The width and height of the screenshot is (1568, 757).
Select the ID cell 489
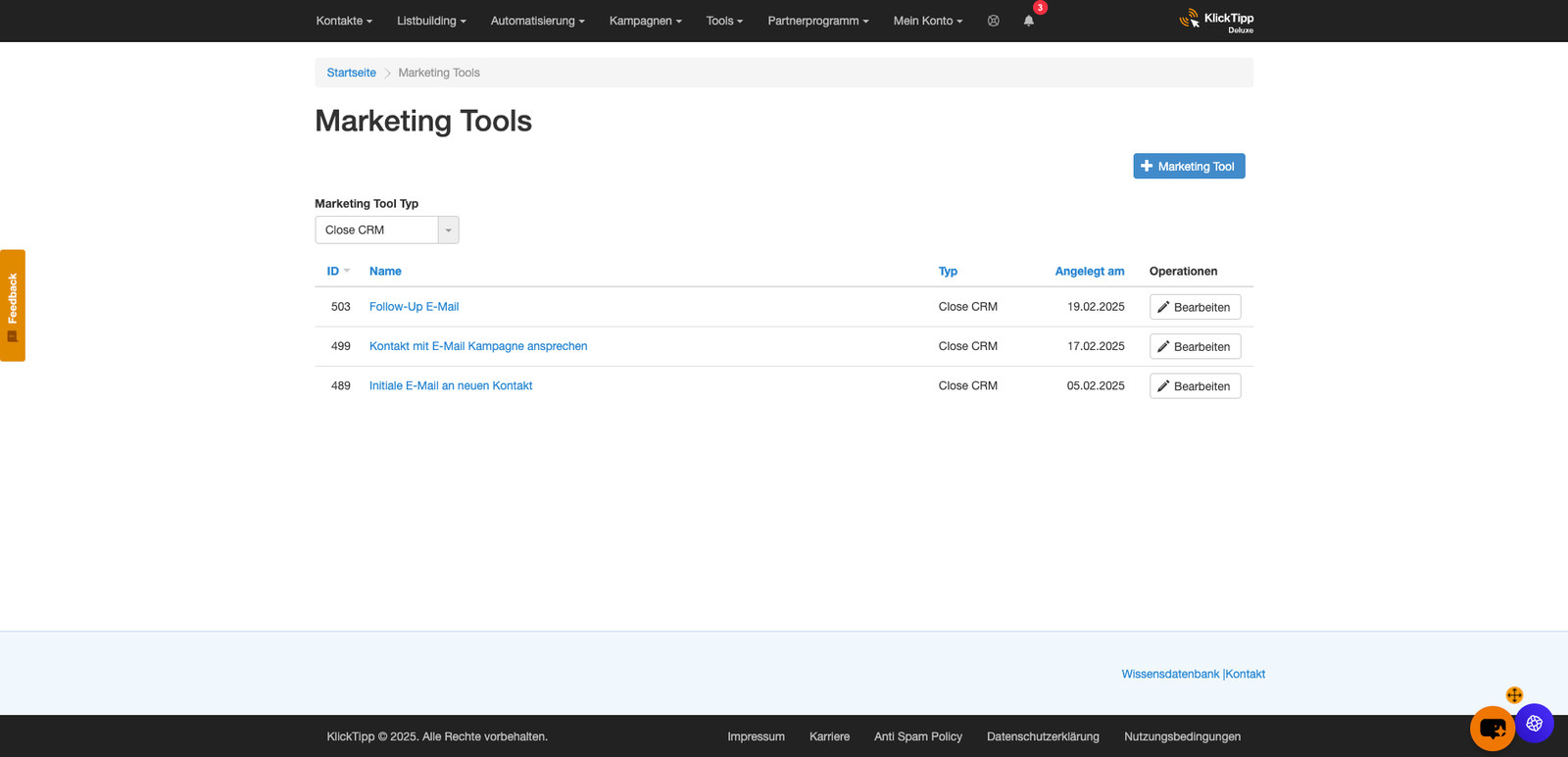tap(341, 385)
